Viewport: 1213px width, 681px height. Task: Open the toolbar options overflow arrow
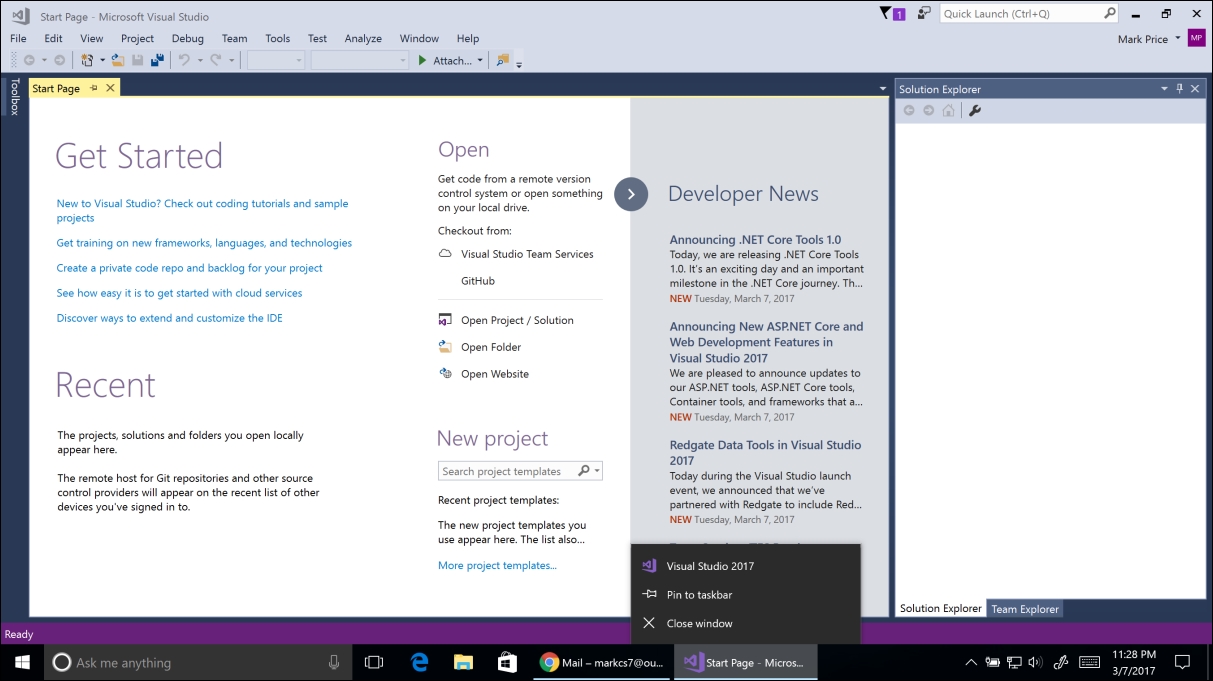pos(519,63)
